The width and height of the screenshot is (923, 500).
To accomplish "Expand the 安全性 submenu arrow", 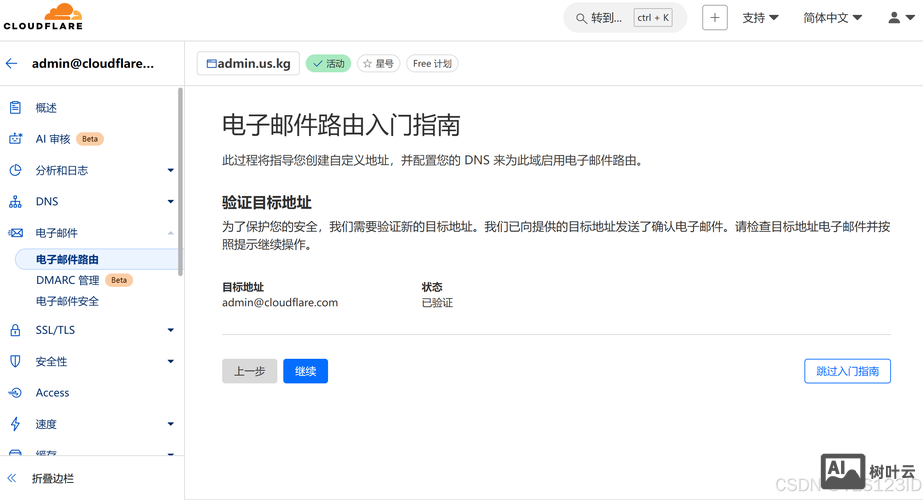I will tap(171, 361).
